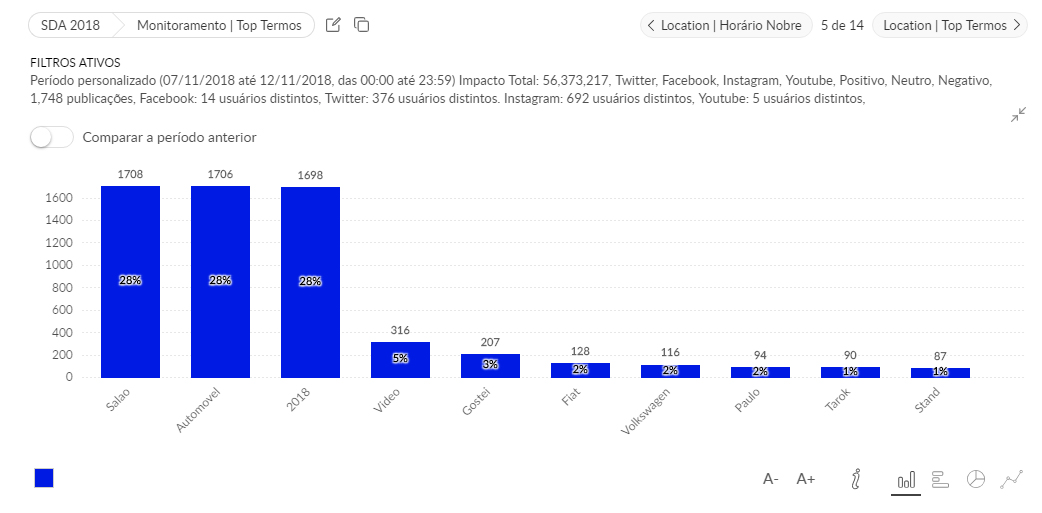Click the edit report pencil icon
Image resolution: width=1042 pixels, height=513 pixels.
pos(334,25)
